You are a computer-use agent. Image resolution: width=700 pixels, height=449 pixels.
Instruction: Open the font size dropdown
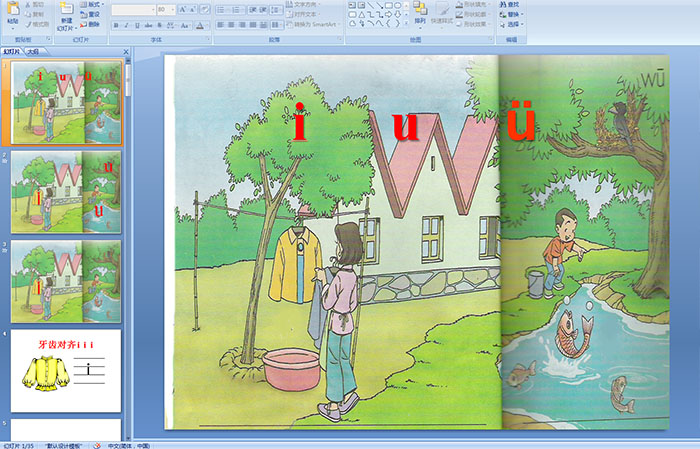point(172,9)
